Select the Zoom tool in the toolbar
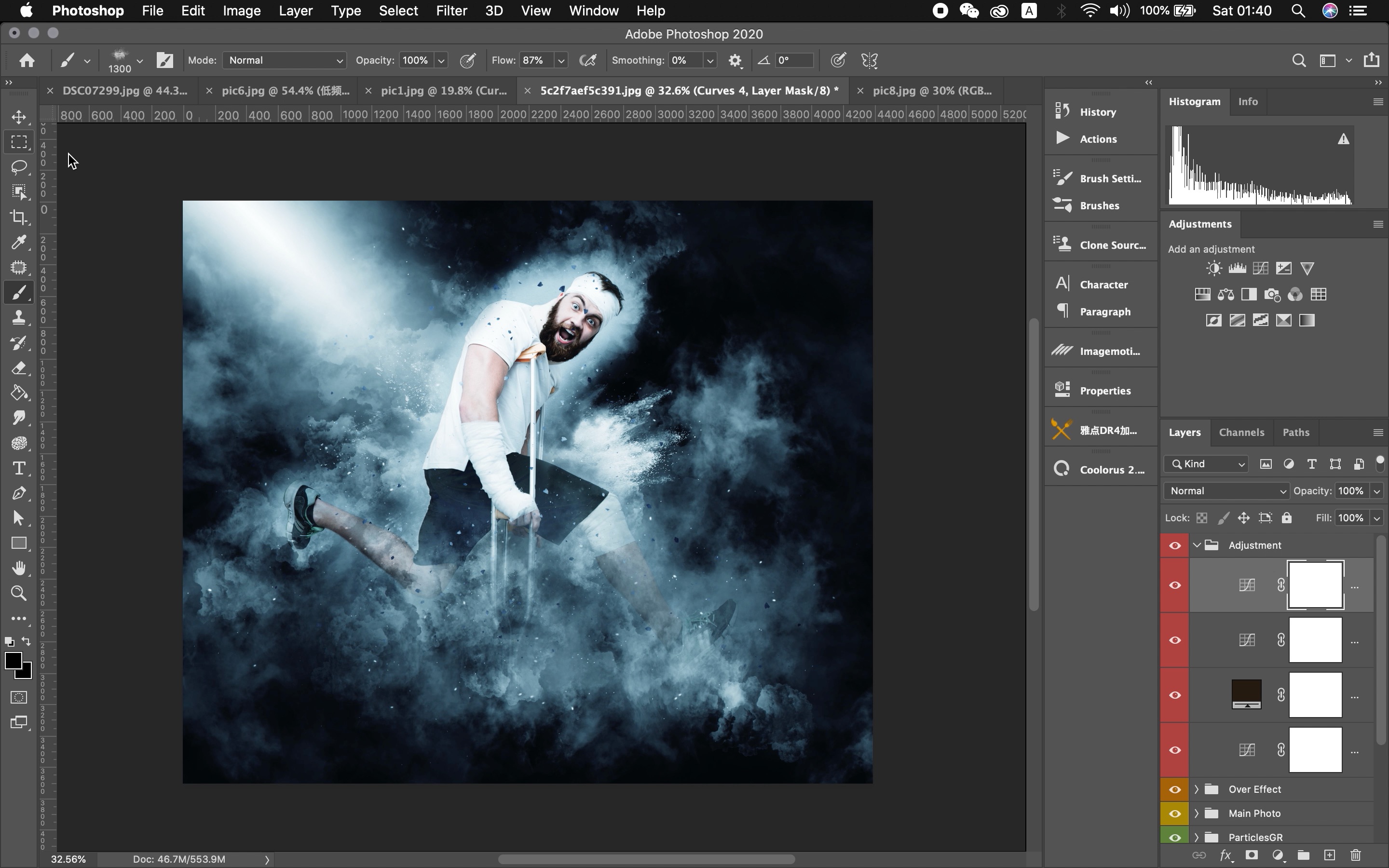The image size is (1389, 868). 19,593
